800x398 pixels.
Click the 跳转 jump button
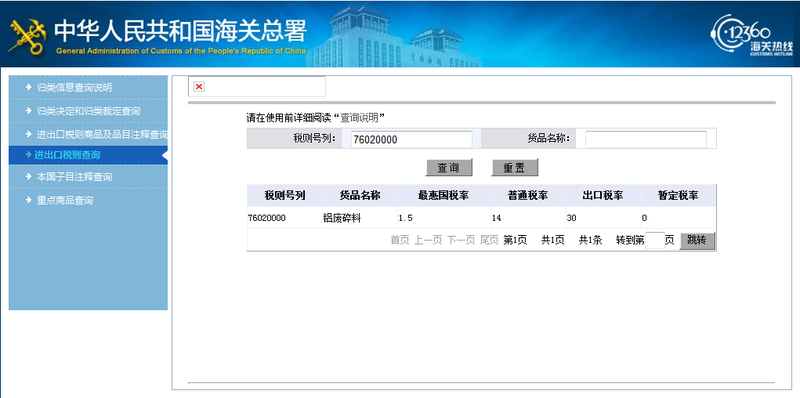[697, 241]
